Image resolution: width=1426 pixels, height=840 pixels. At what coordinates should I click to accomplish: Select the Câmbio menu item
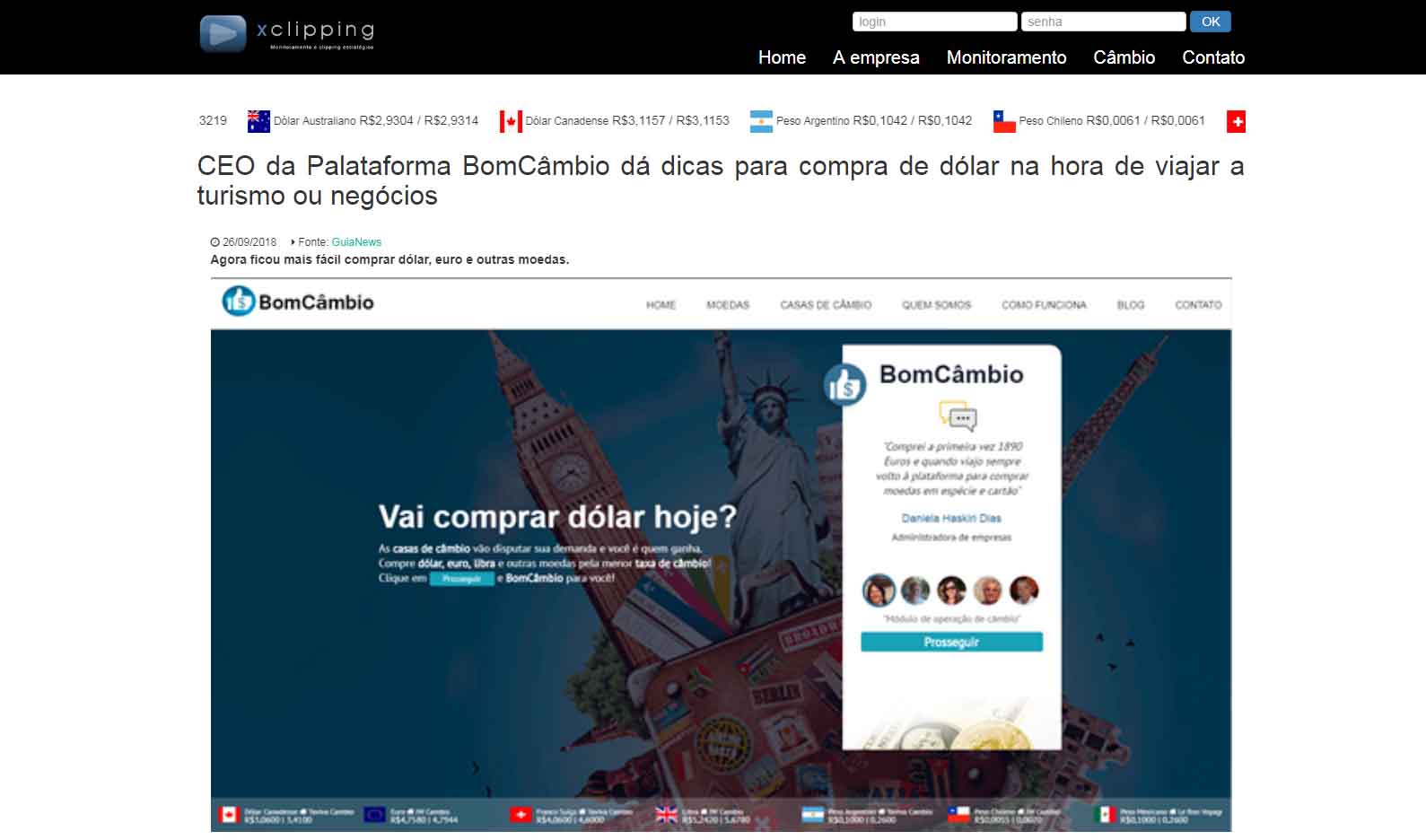point(1124,57)
